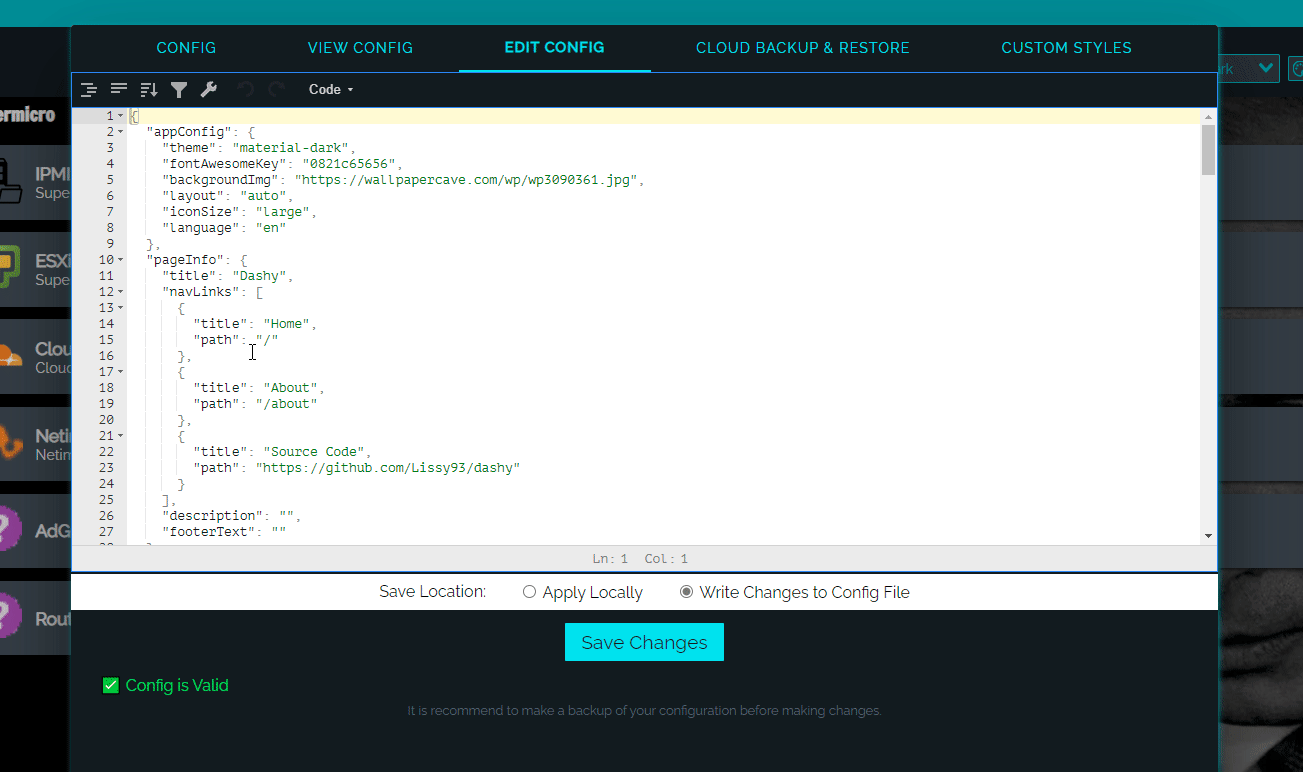This screenshot has width=1303, height=772.
Task: Click the editor's vertical scrollbar down arrow
Action: 1208,536
